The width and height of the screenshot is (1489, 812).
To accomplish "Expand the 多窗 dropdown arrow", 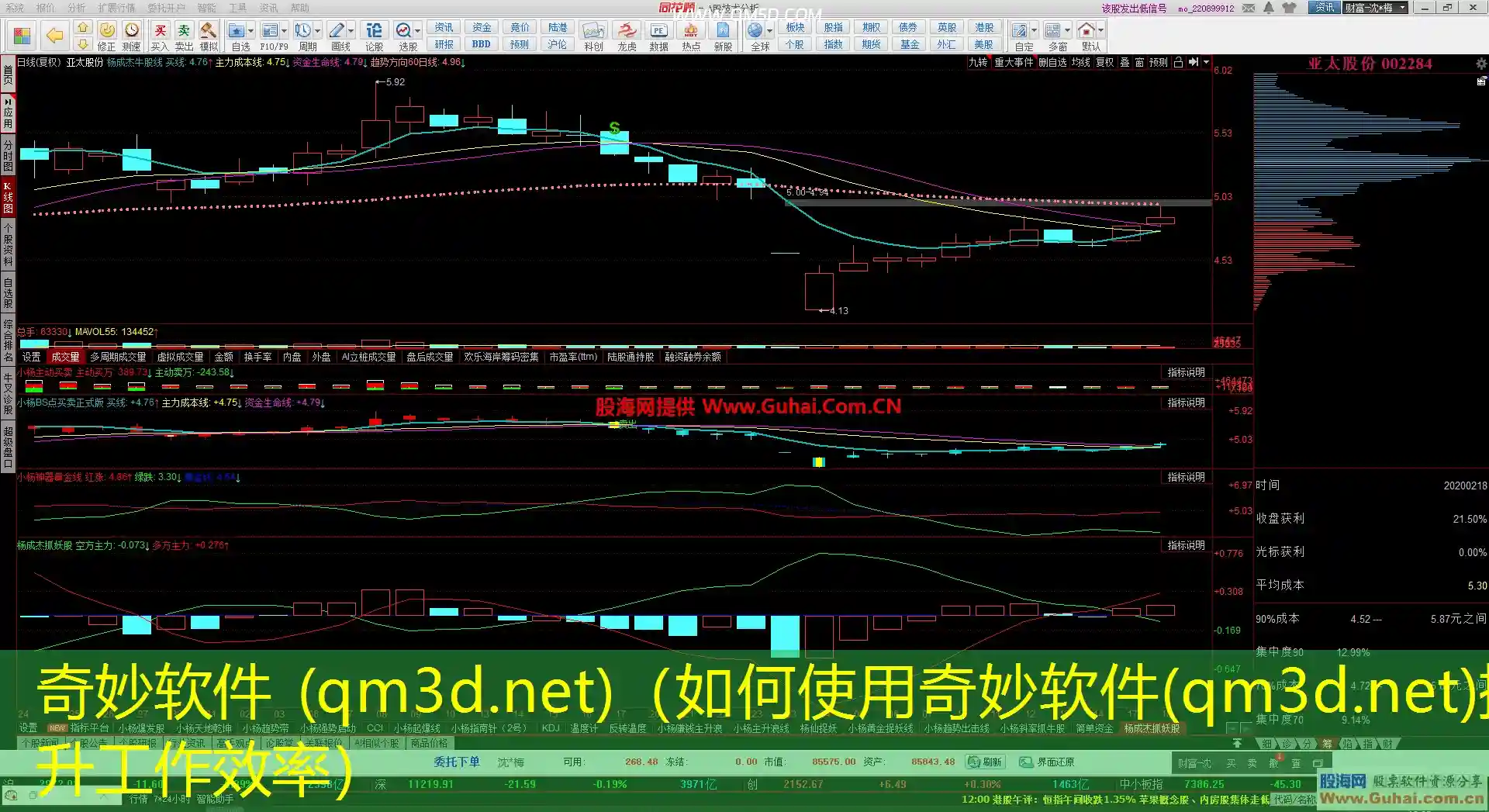I will coord(1067,31).
